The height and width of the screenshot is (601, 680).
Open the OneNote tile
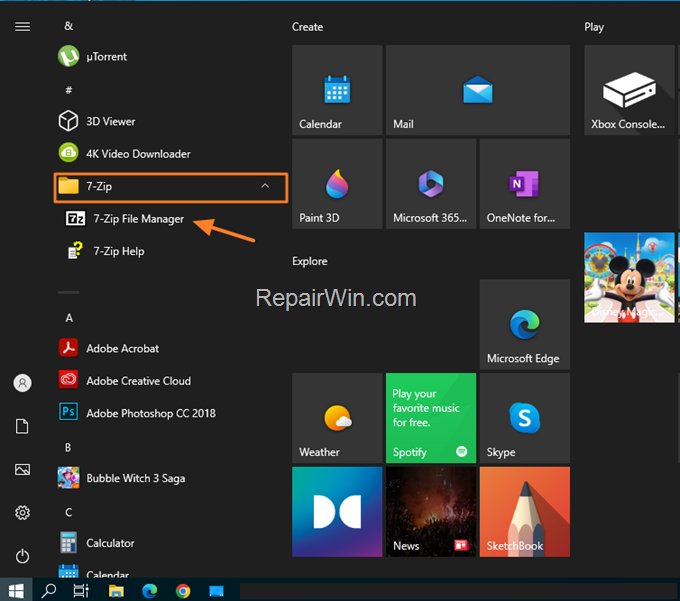(524, 183)
